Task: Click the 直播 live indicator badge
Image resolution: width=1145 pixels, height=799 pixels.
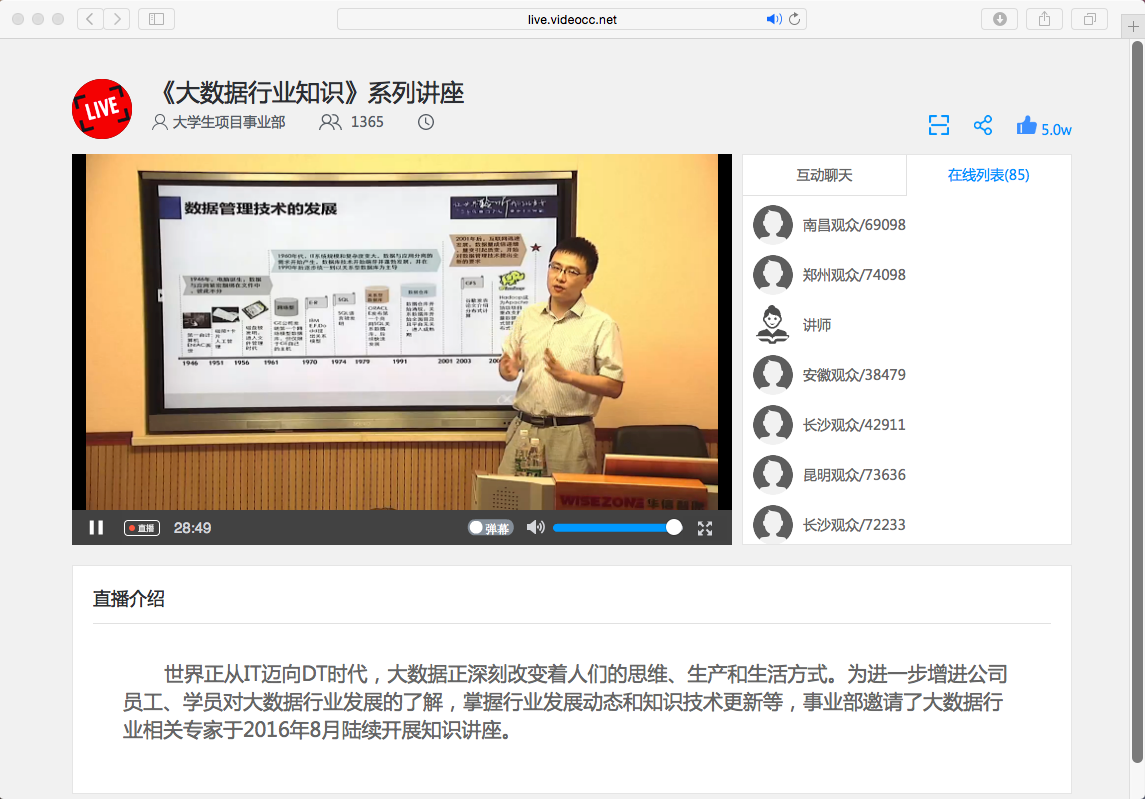Action: [x=141, y=527]
